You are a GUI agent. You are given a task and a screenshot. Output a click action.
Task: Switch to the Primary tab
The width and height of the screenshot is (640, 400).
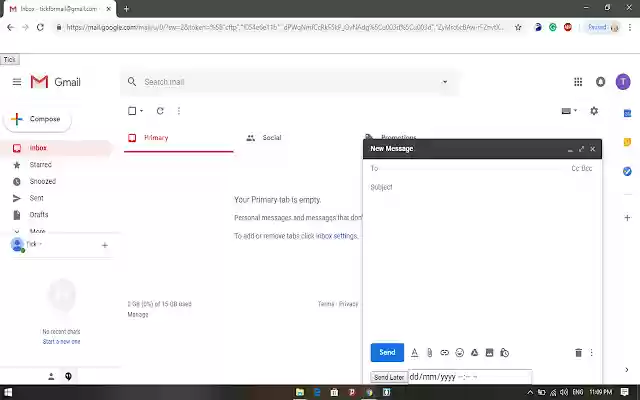coord(178,138)
